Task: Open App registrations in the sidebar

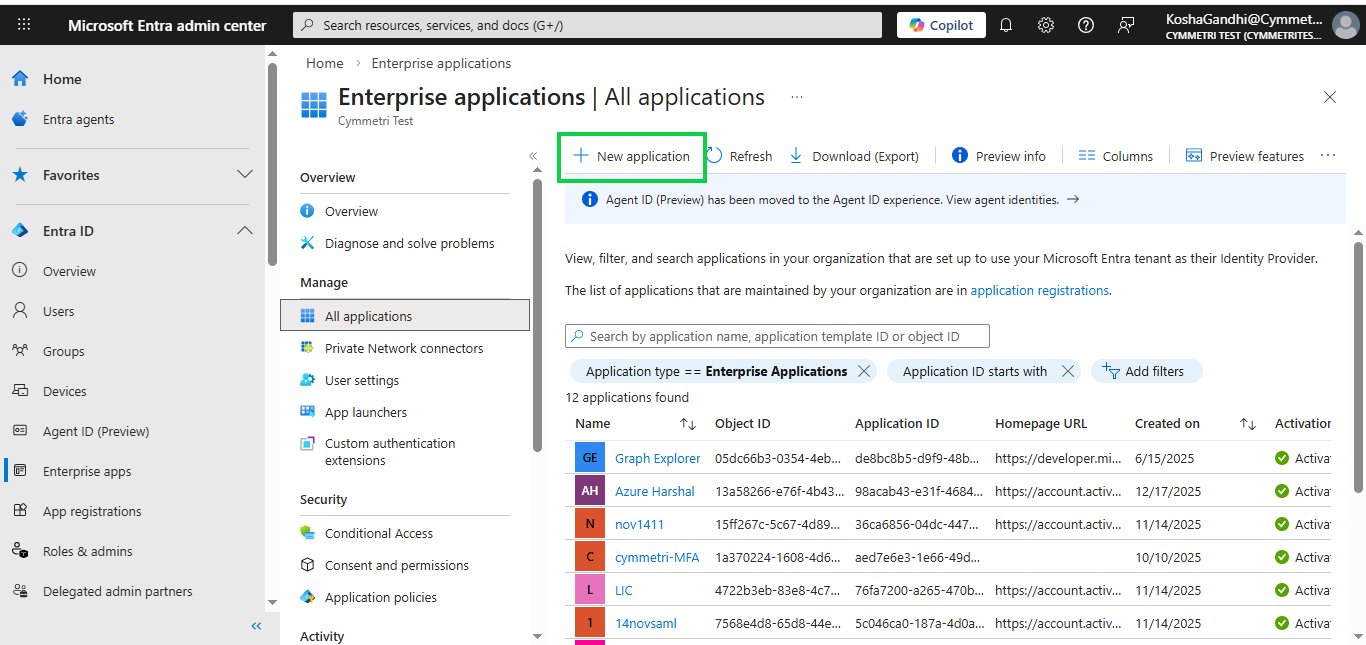Action: pyautogui.click(x=92, y=511)
